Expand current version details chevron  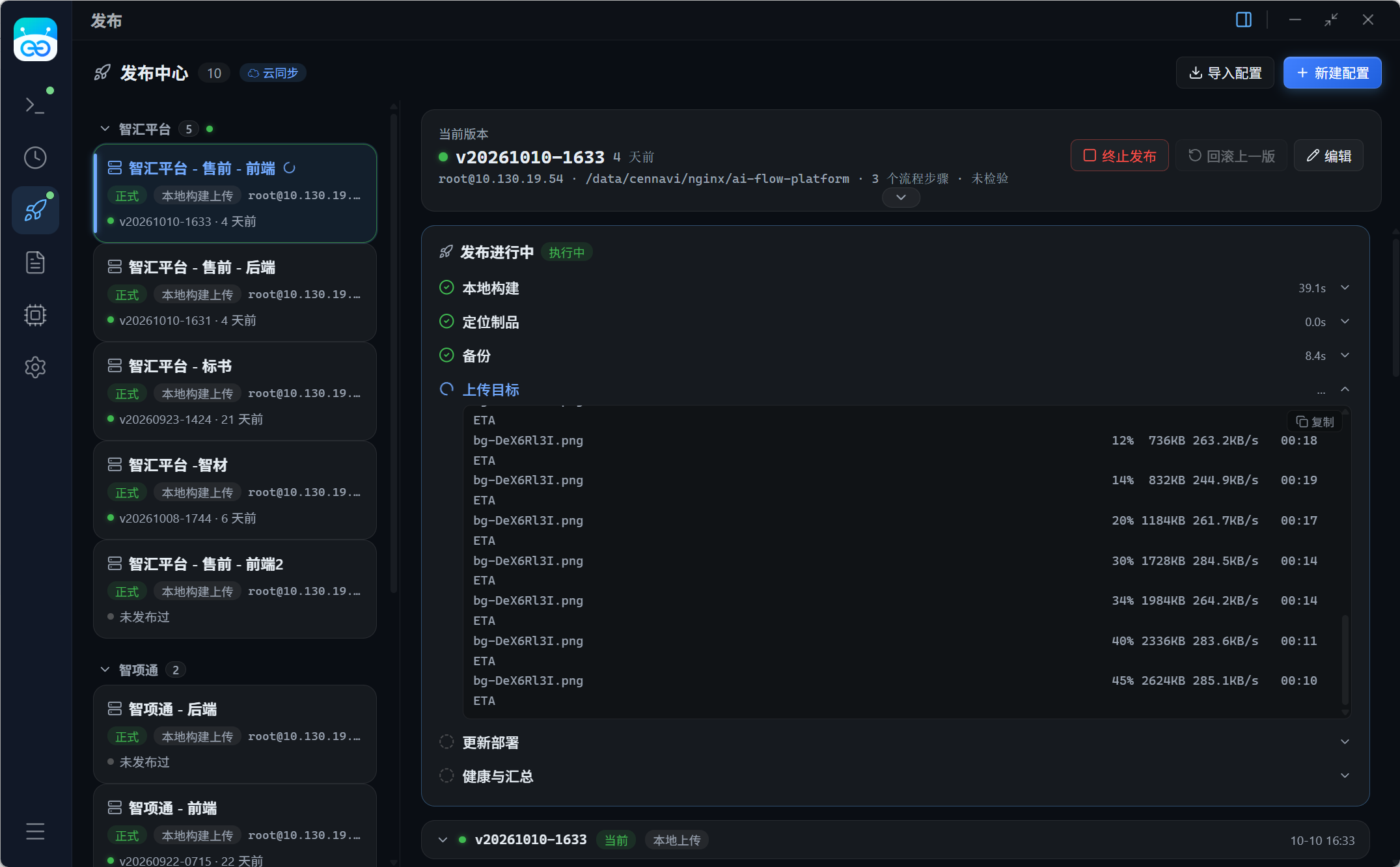point(901,197)
